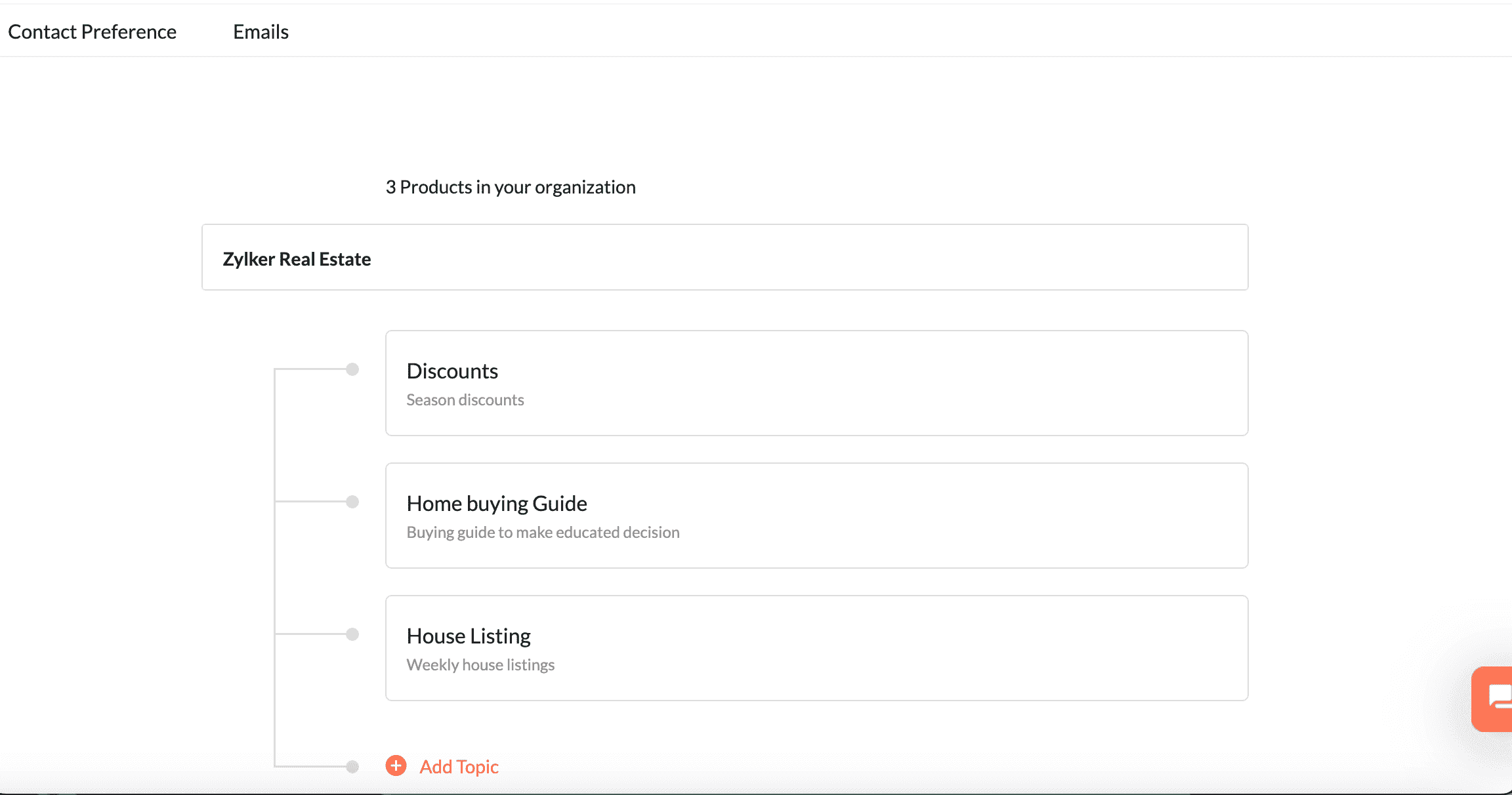Click the Home buying Guide node dot

(352, 502)
